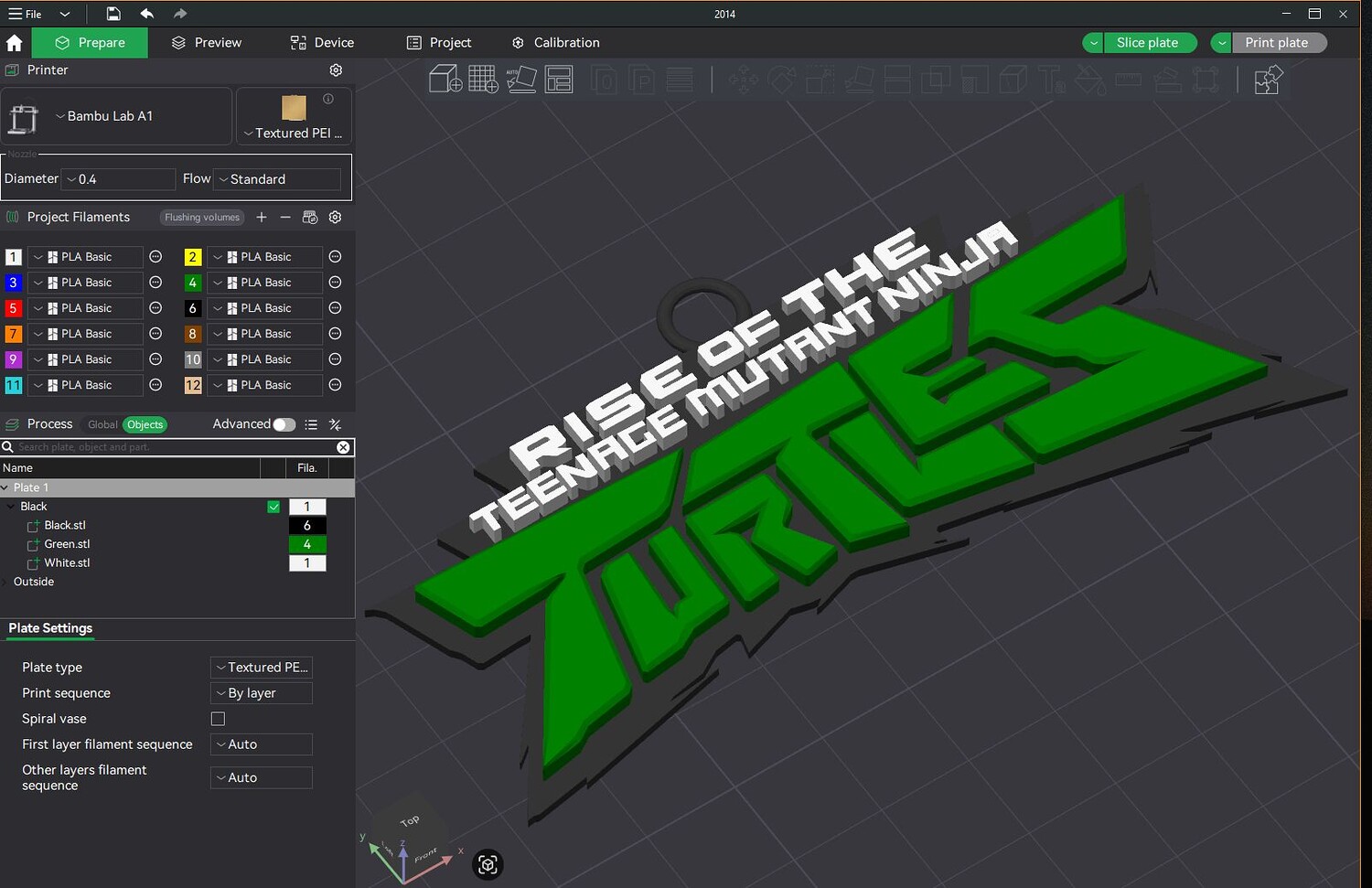
Task: Add a filament with plus icon
Action: [x=262, y=217]
